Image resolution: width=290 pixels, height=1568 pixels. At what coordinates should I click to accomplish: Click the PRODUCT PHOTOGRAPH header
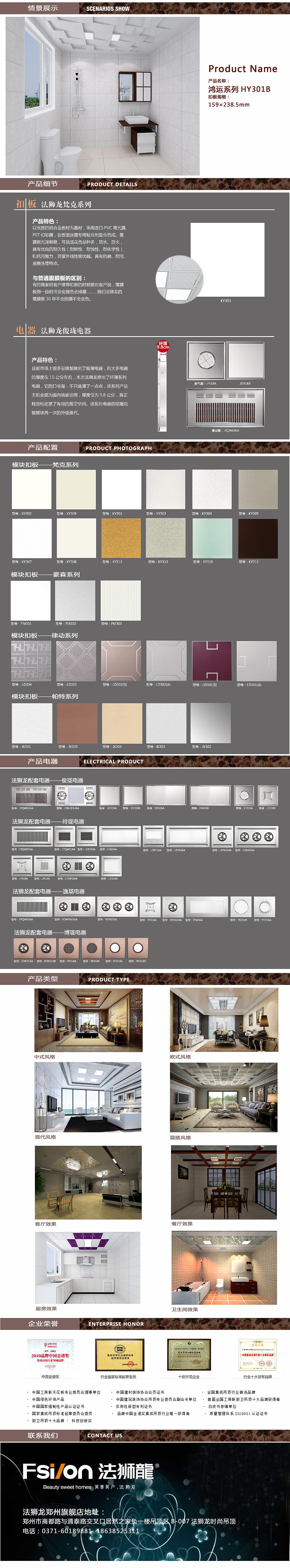pos(119,448)
